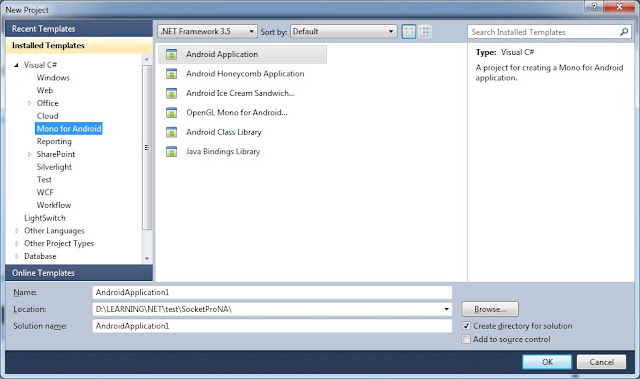Screen dimensions: 640x379
Task: Select the Android Honeycomb Application icon
Action: (171, 74)
